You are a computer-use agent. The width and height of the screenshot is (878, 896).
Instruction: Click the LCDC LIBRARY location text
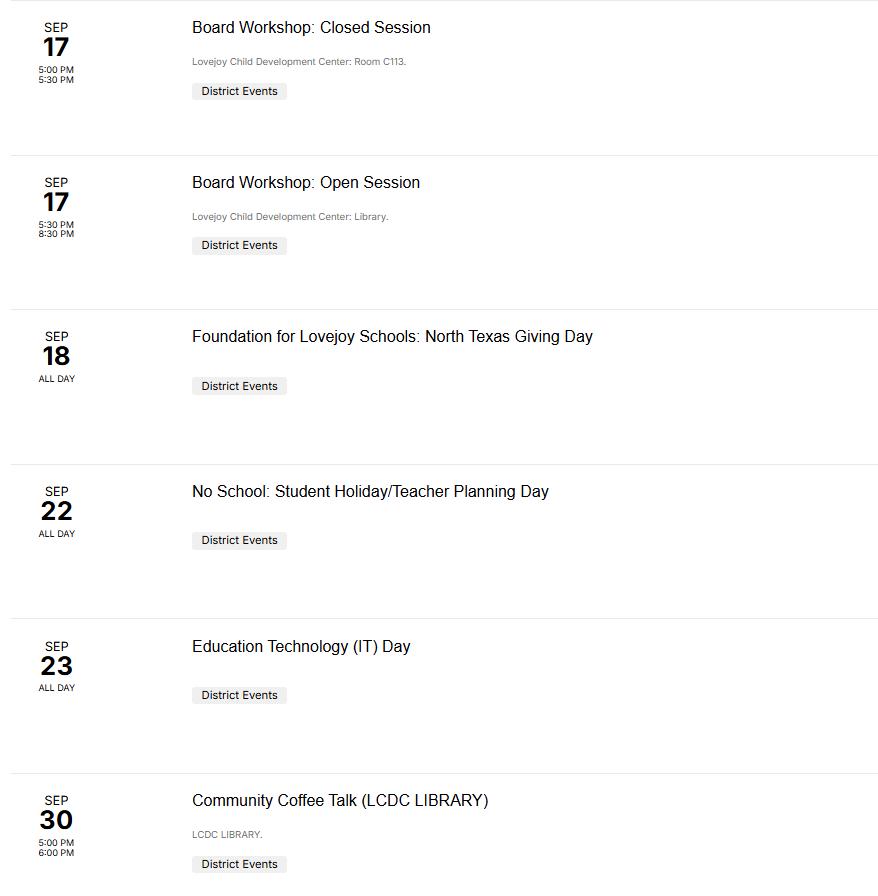pos(228,835)
